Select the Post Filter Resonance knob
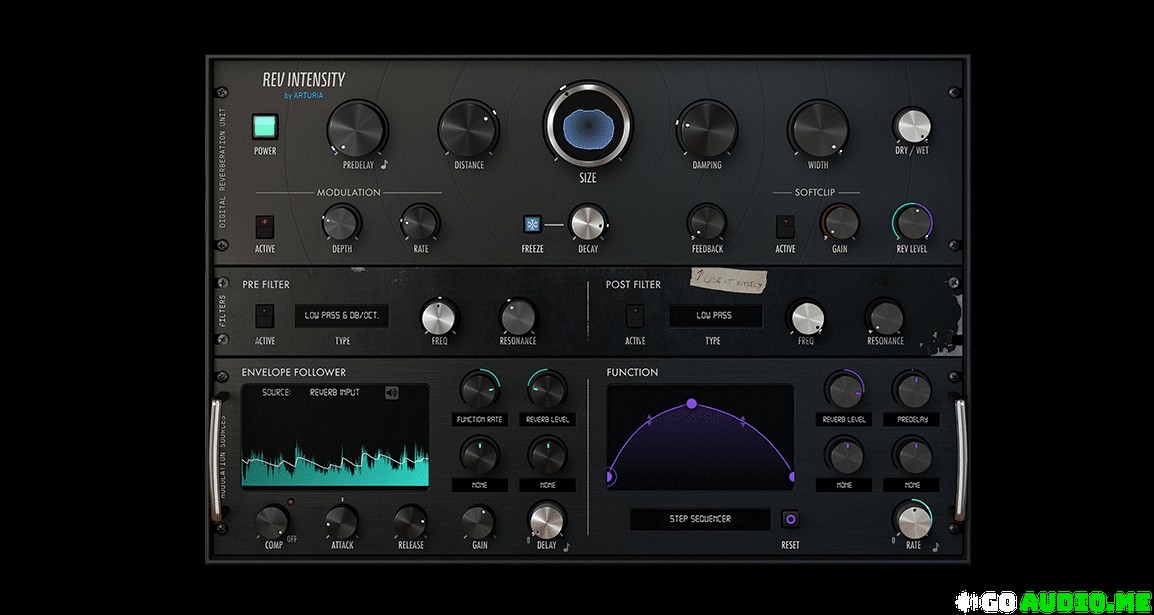The height and width of the screenshot is (615, 1154). 885,317
